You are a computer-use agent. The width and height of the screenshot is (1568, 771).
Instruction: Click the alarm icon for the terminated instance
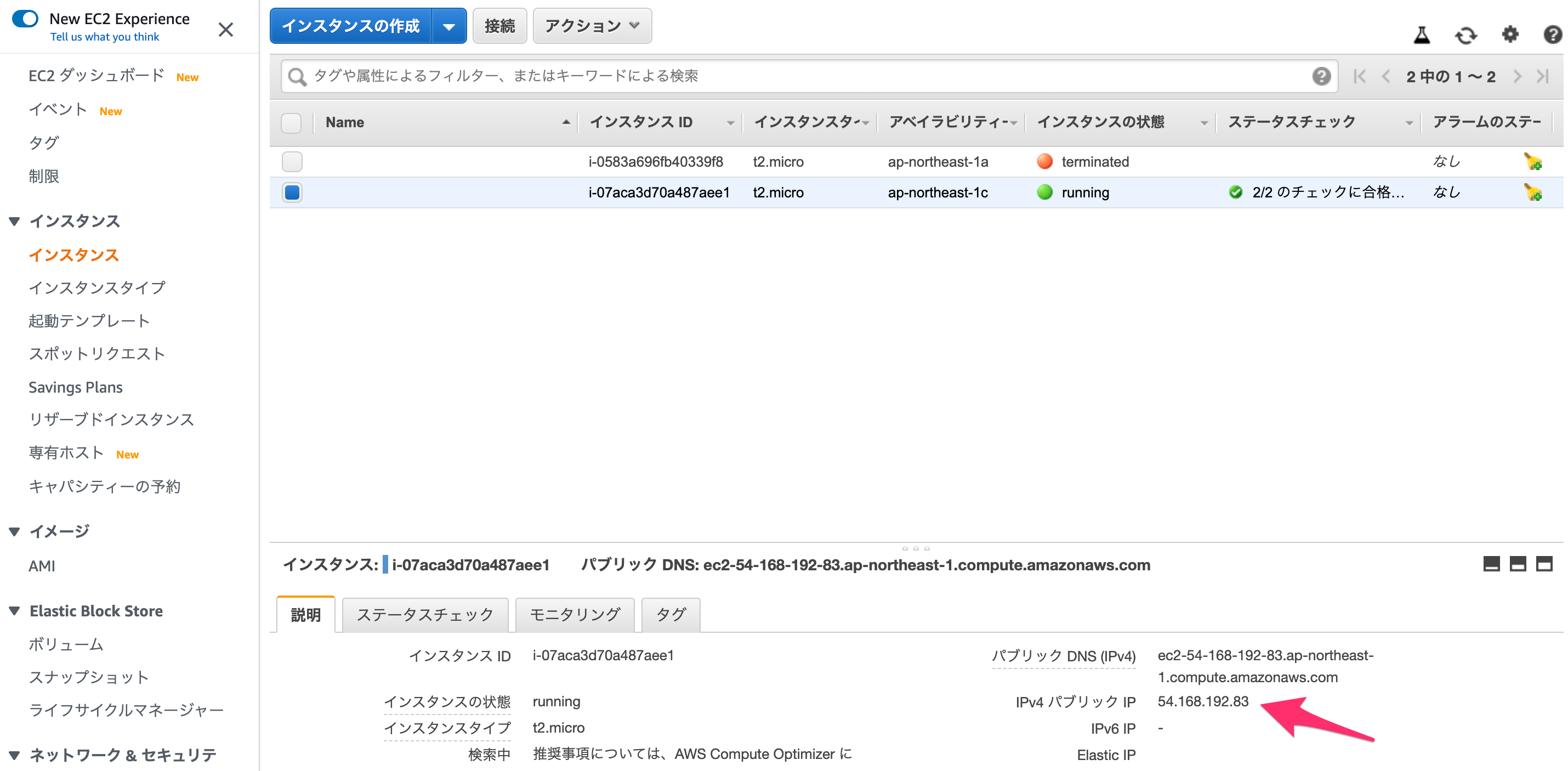tap(1533, 162)
